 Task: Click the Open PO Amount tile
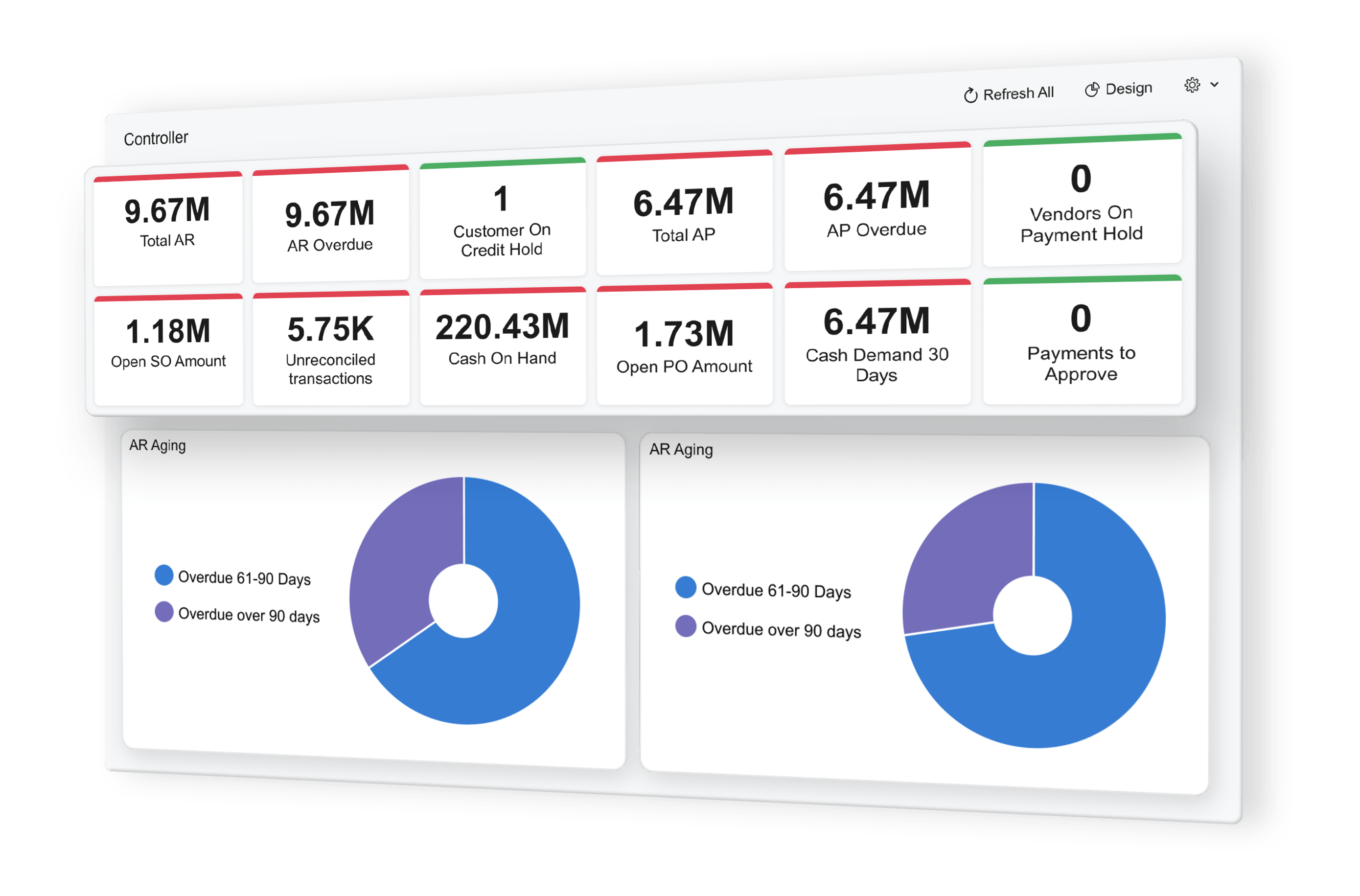[x=684, y=345]
